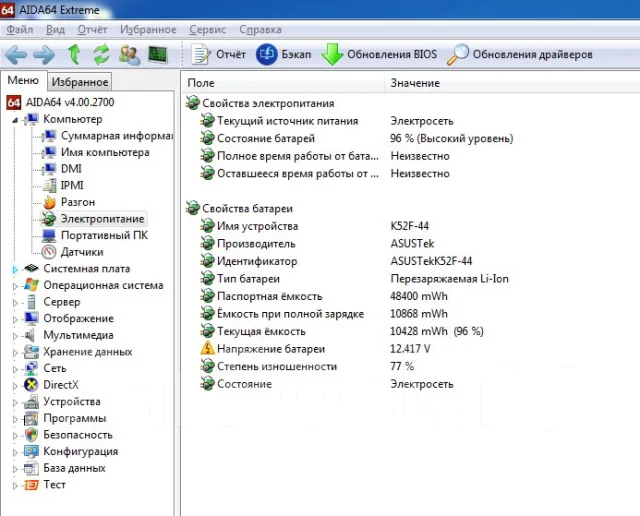
Task: Expand the Операционная система node
Action: point(15,286)
